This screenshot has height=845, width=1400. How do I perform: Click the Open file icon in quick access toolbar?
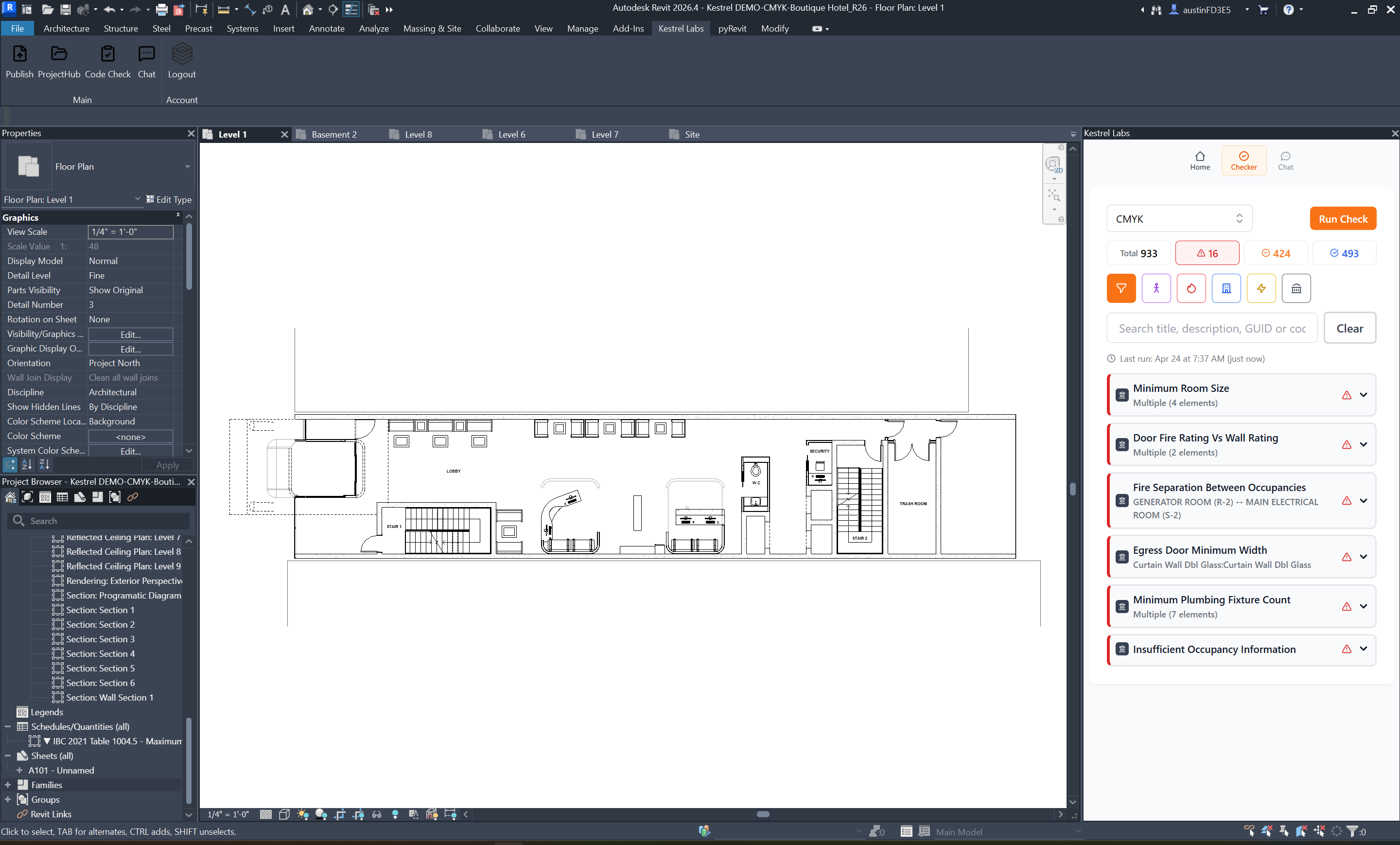(x=48, y=10)
